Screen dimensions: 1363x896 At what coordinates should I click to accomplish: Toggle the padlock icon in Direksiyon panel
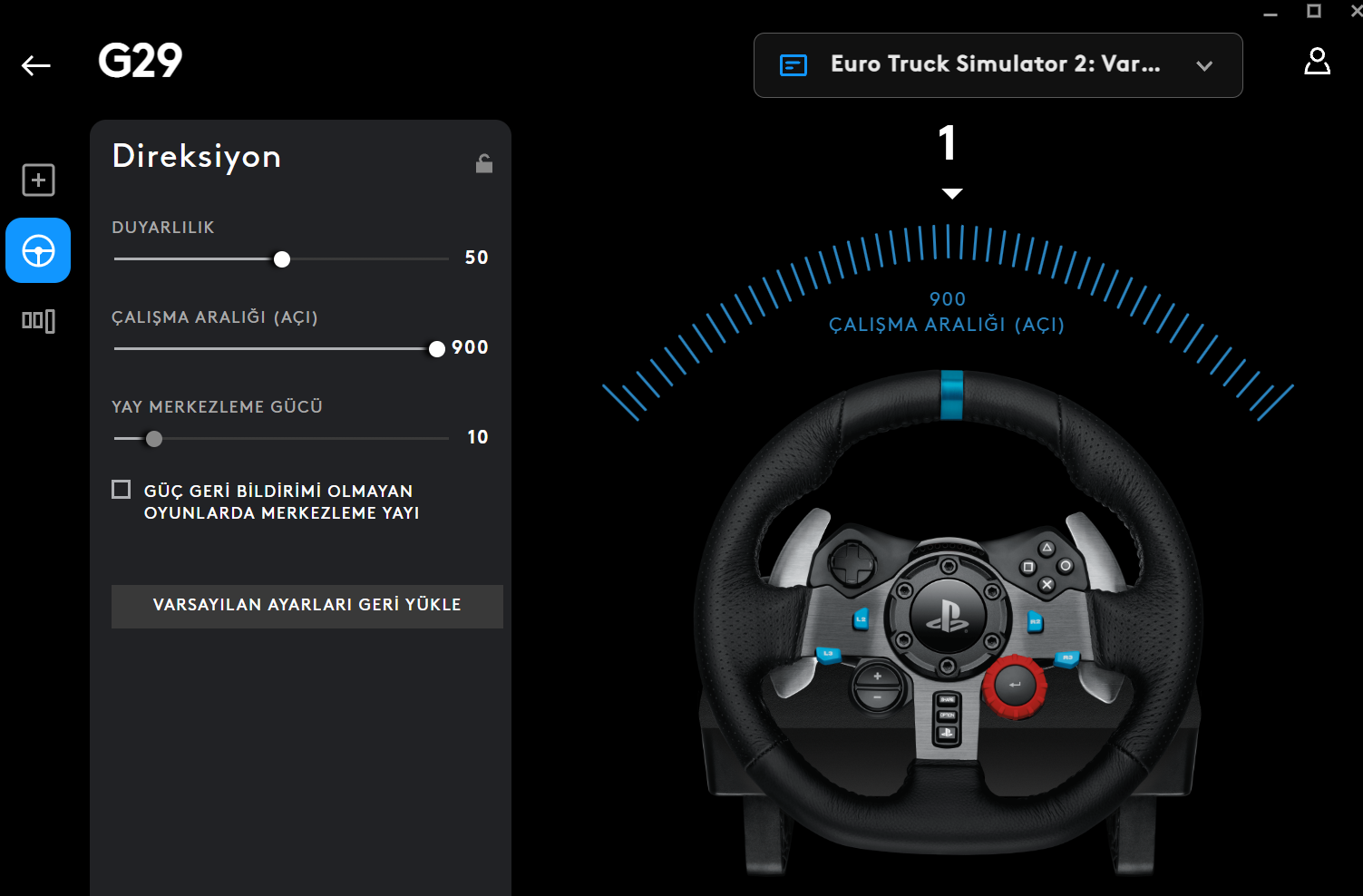(x=484, y=163)
